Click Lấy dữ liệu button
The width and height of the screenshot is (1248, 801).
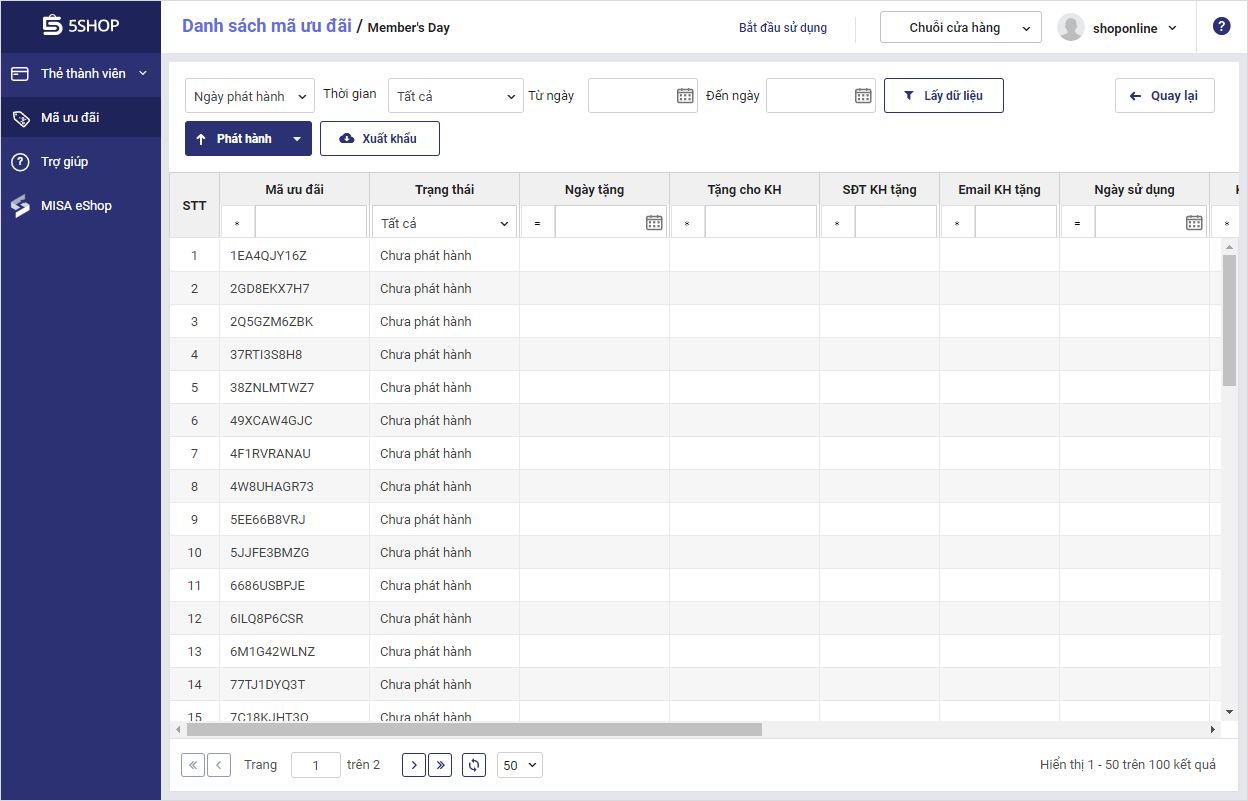944,95
